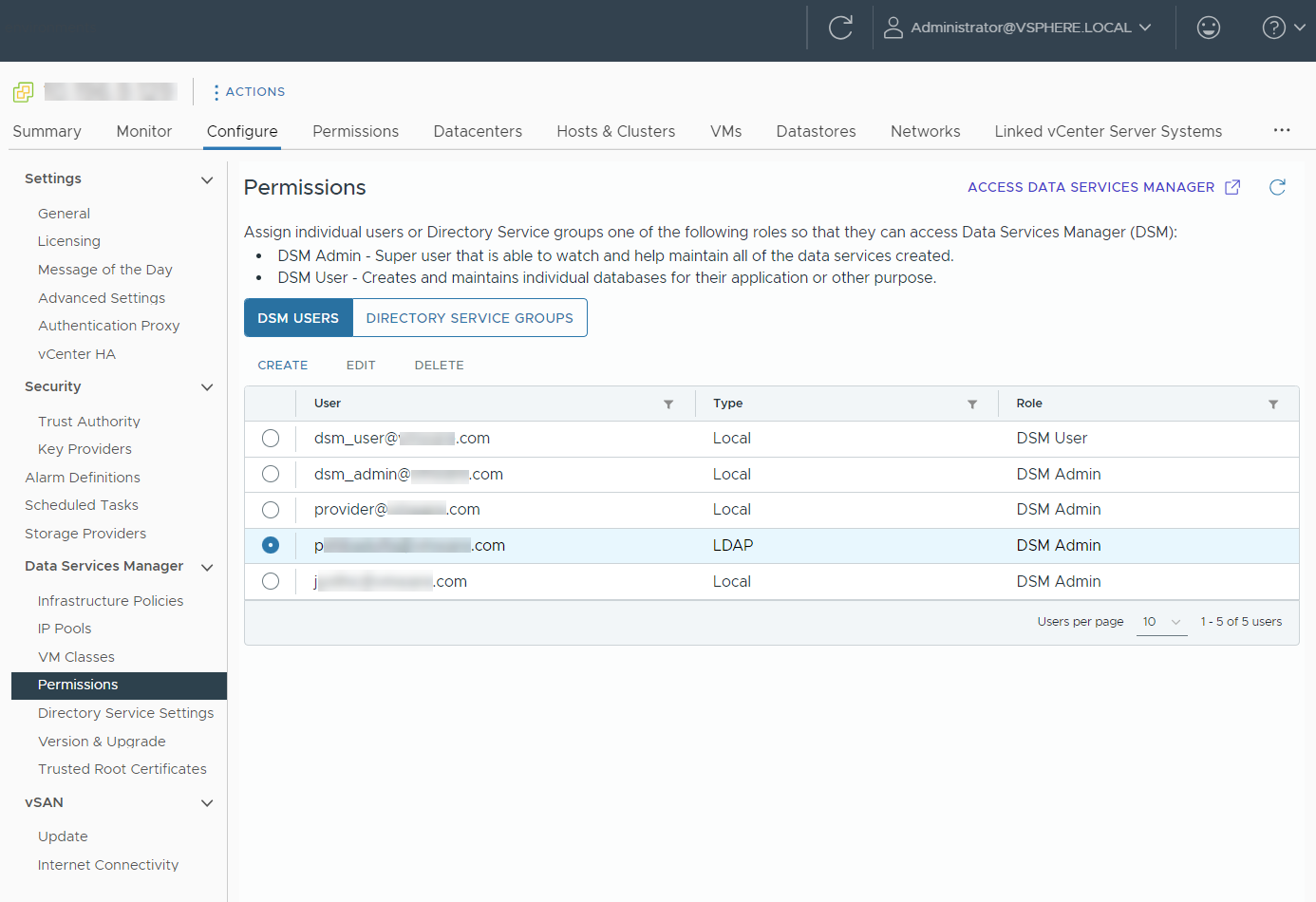Click the three-dot more tabs overflow icon
The height and width of the screenshot is (902, 1316).
pos(1282,130)
